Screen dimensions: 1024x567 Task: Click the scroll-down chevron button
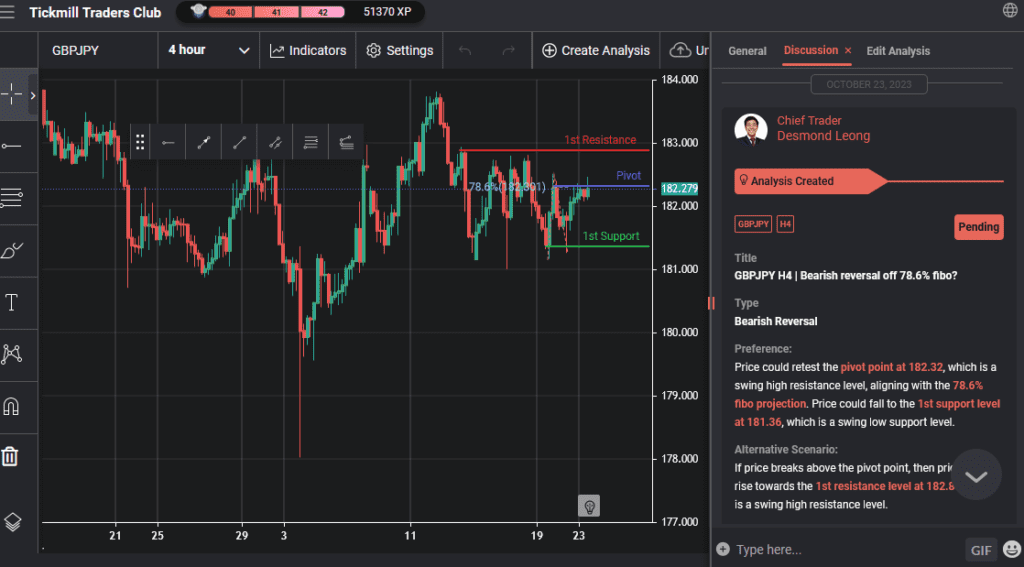point(976,476)
